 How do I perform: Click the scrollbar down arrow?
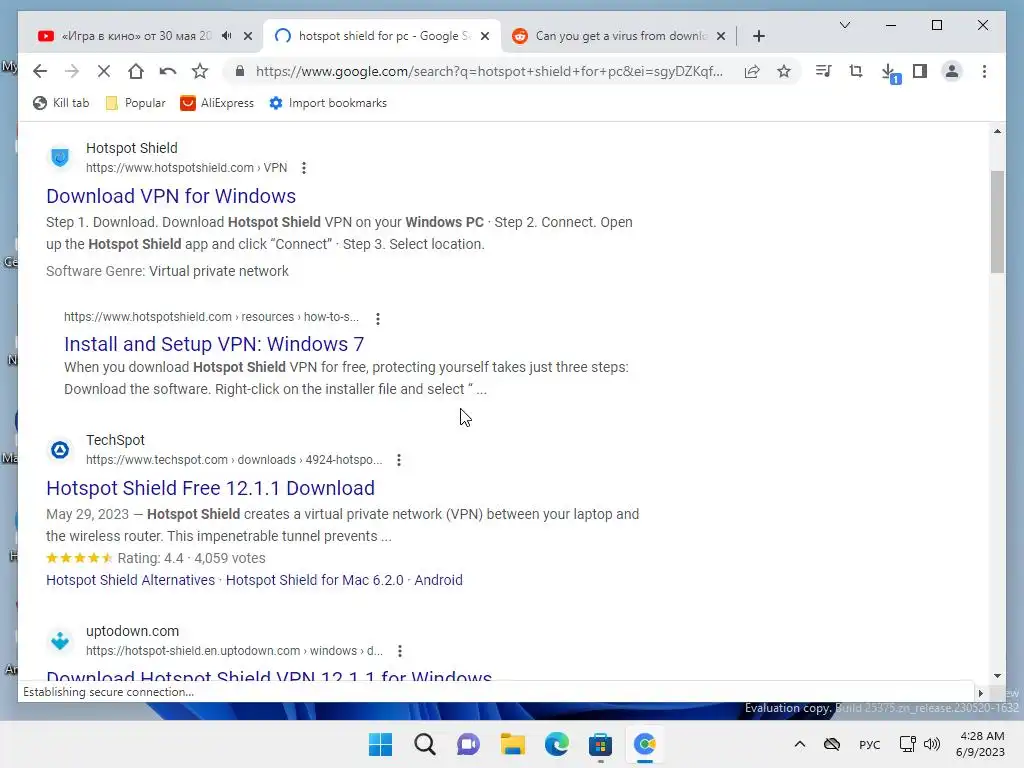click(997, 676)
